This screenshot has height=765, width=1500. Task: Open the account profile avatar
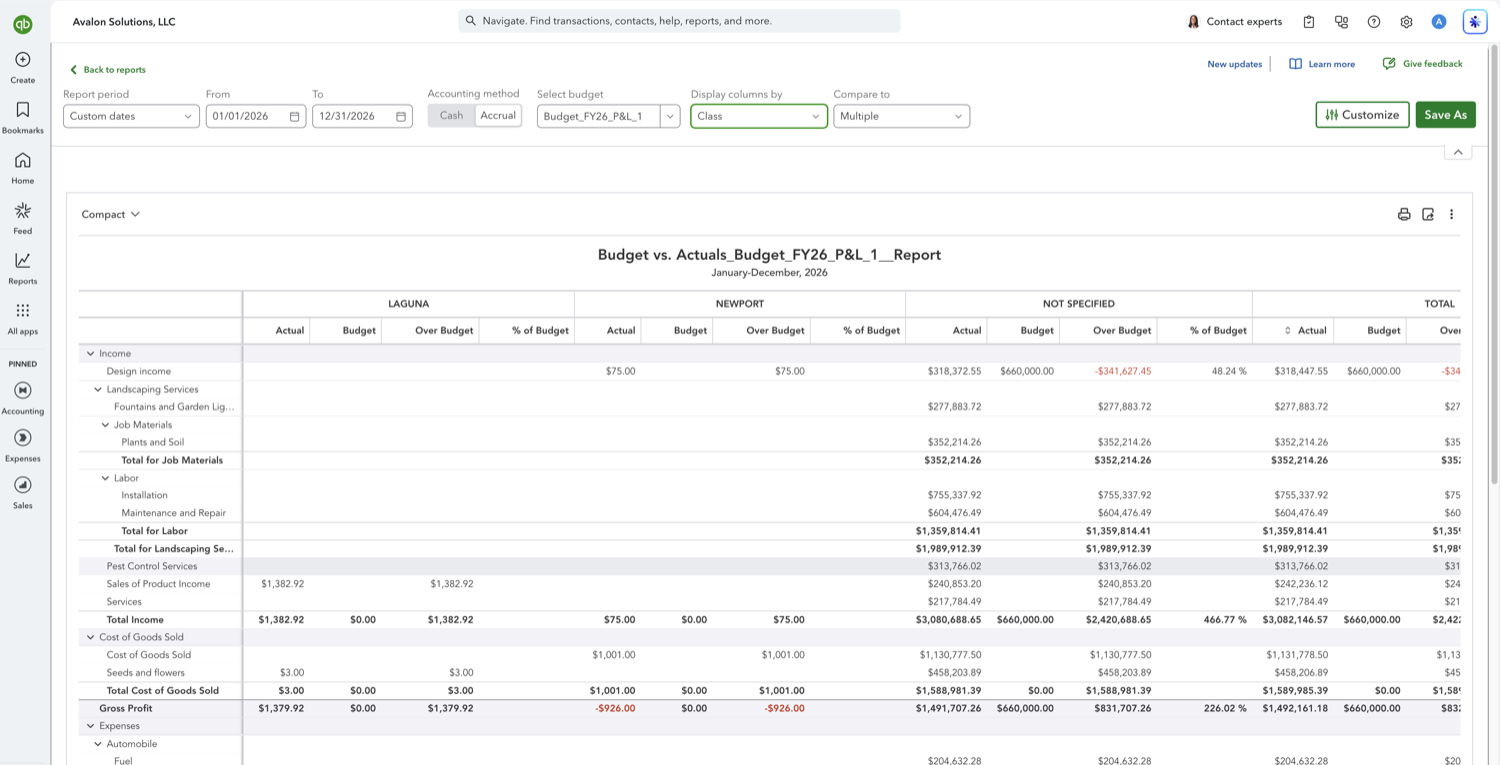point(1439,22)
